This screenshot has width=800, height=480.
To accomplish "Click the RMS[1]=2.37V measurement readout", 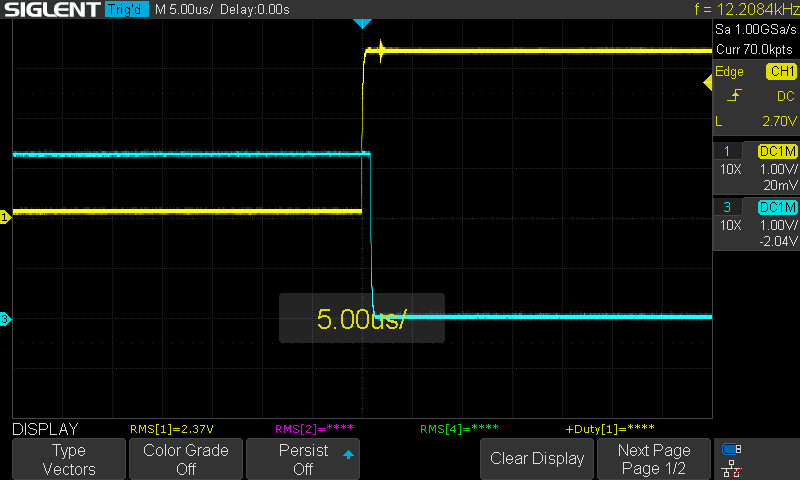I will click(170, 429).
